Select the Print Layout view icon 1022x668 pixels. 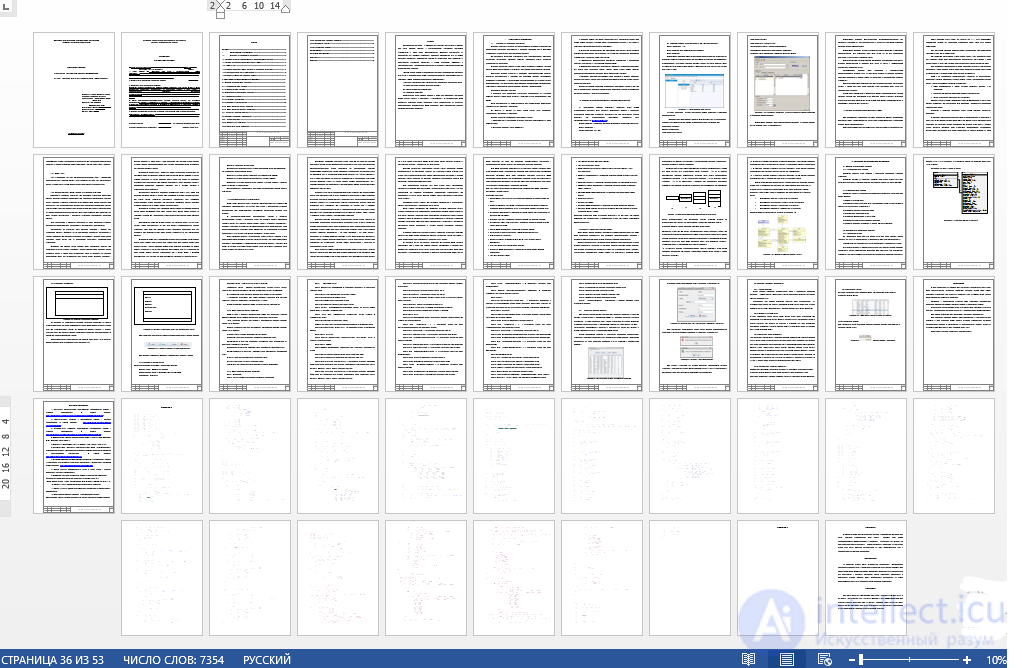[787, 660]
